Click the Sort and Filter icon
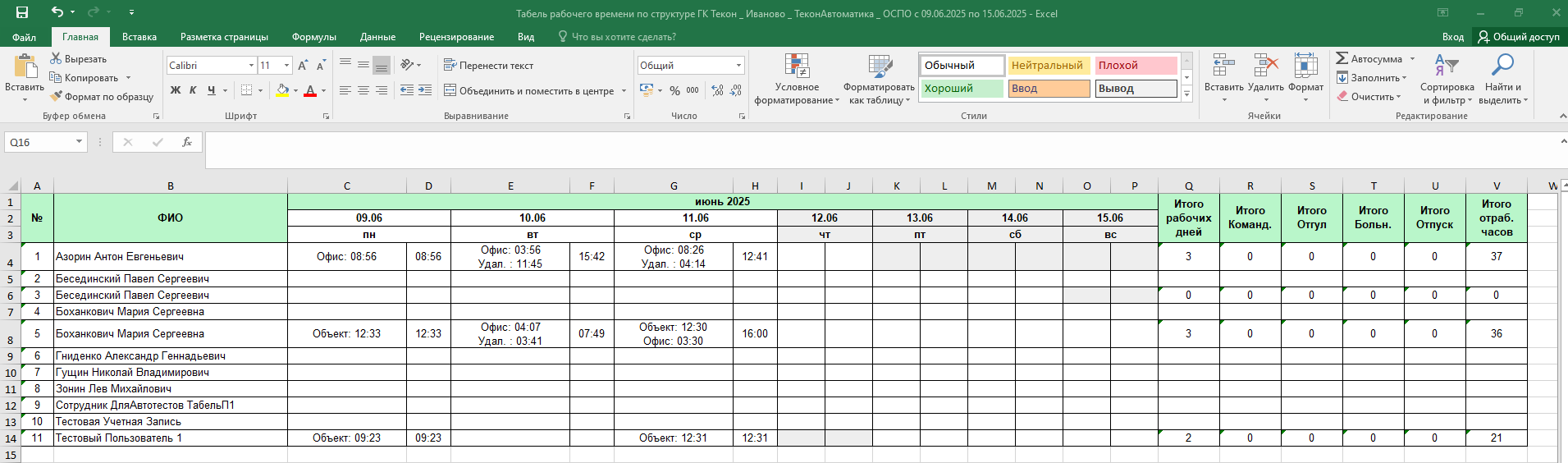This screenshot has width=1568, height=463. 1446,66
